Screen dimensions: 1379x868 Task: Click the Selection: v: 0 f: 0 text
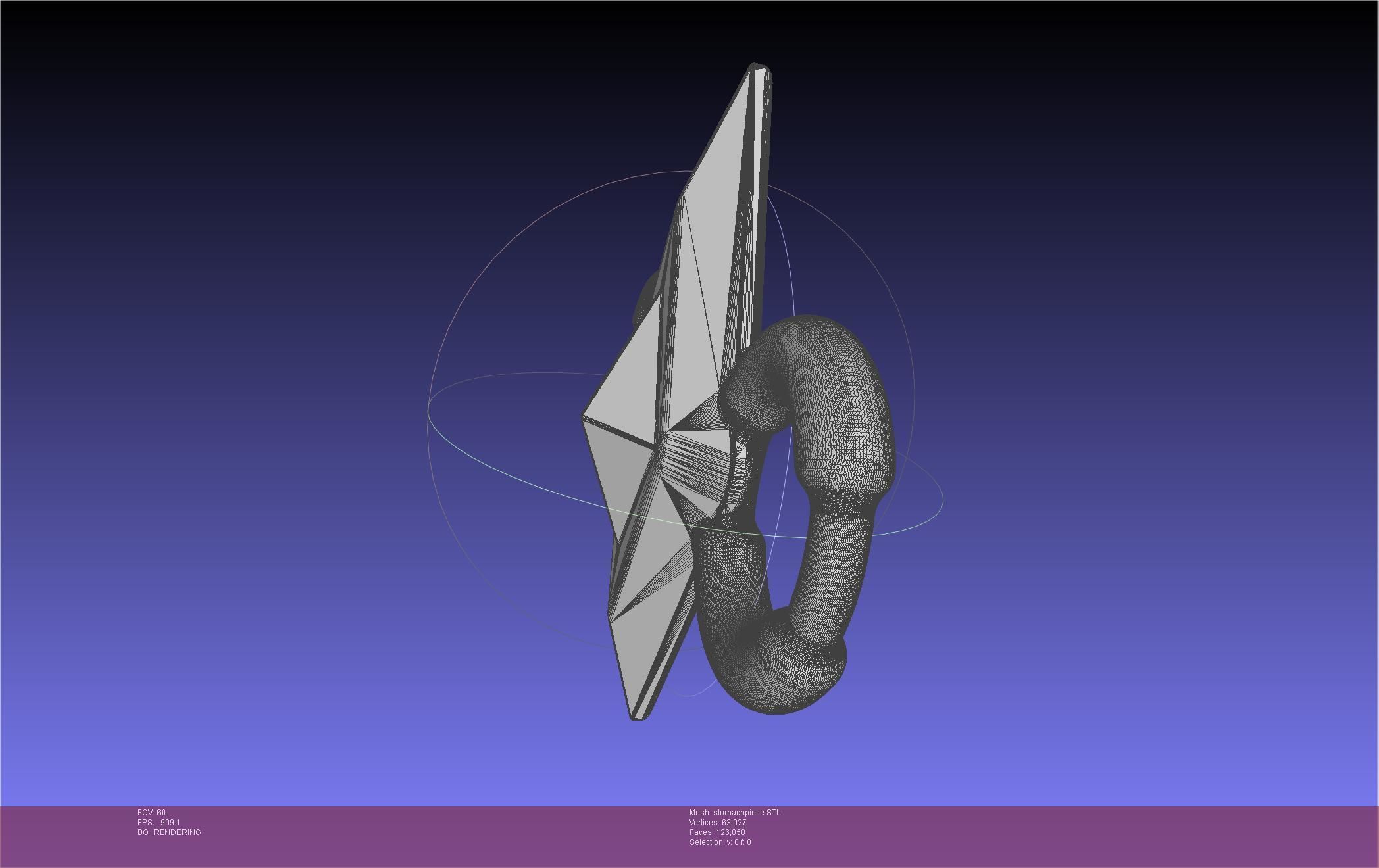(x=720, y=842)
